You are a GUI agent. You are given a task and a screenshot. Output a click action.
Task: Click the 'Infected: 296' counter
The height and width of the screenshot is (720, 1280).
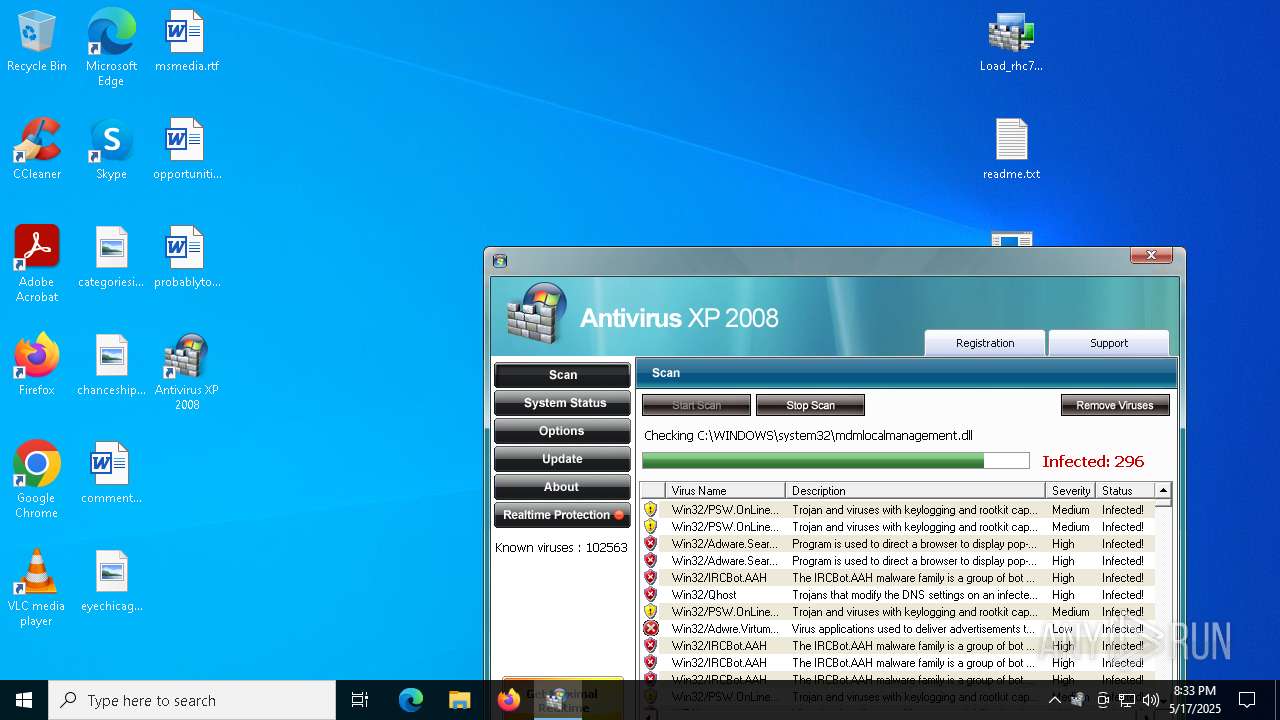1093,461
